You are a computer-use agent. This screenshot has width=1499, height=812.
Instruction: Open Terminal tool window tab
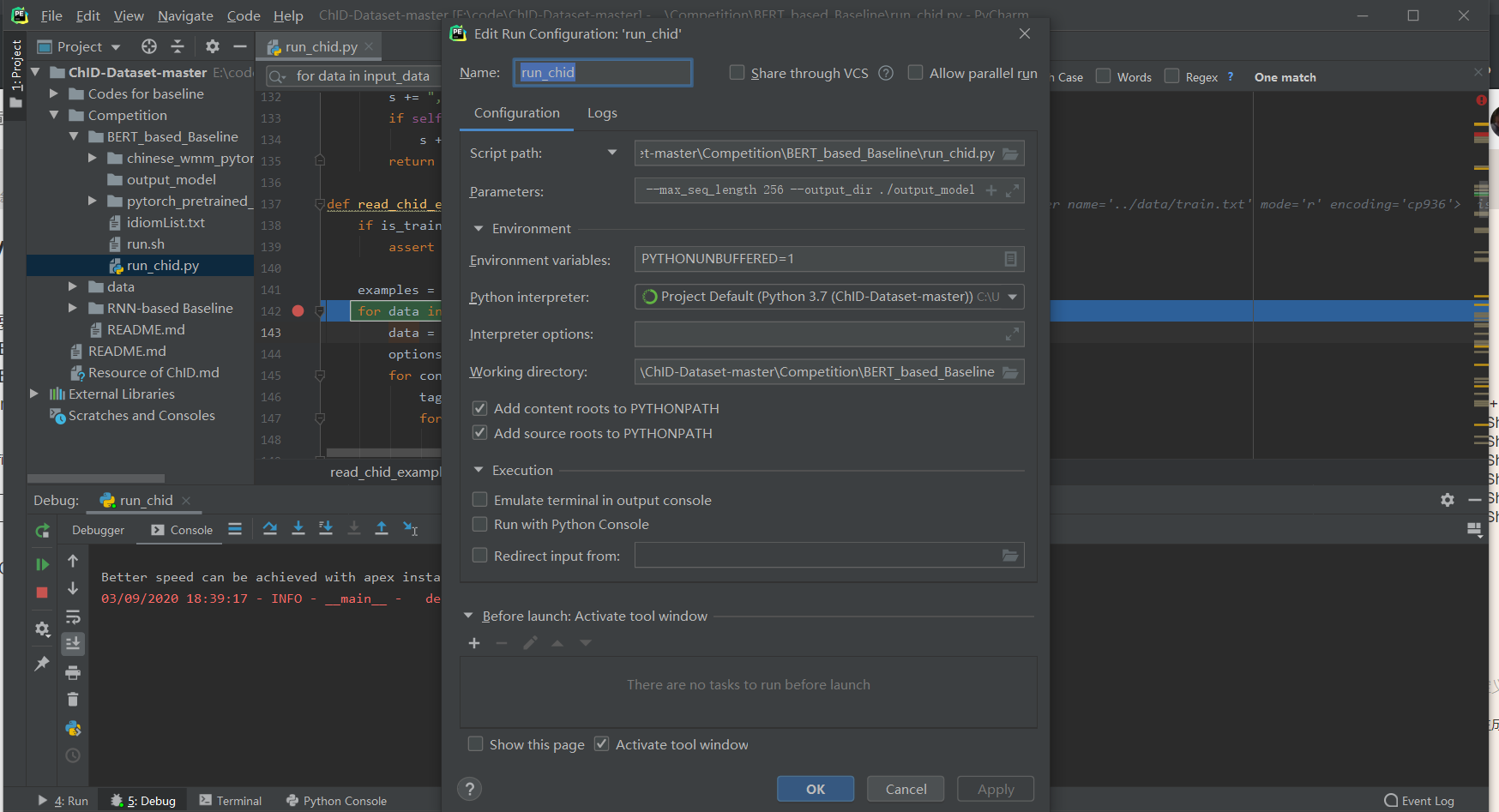pos(231,800)
